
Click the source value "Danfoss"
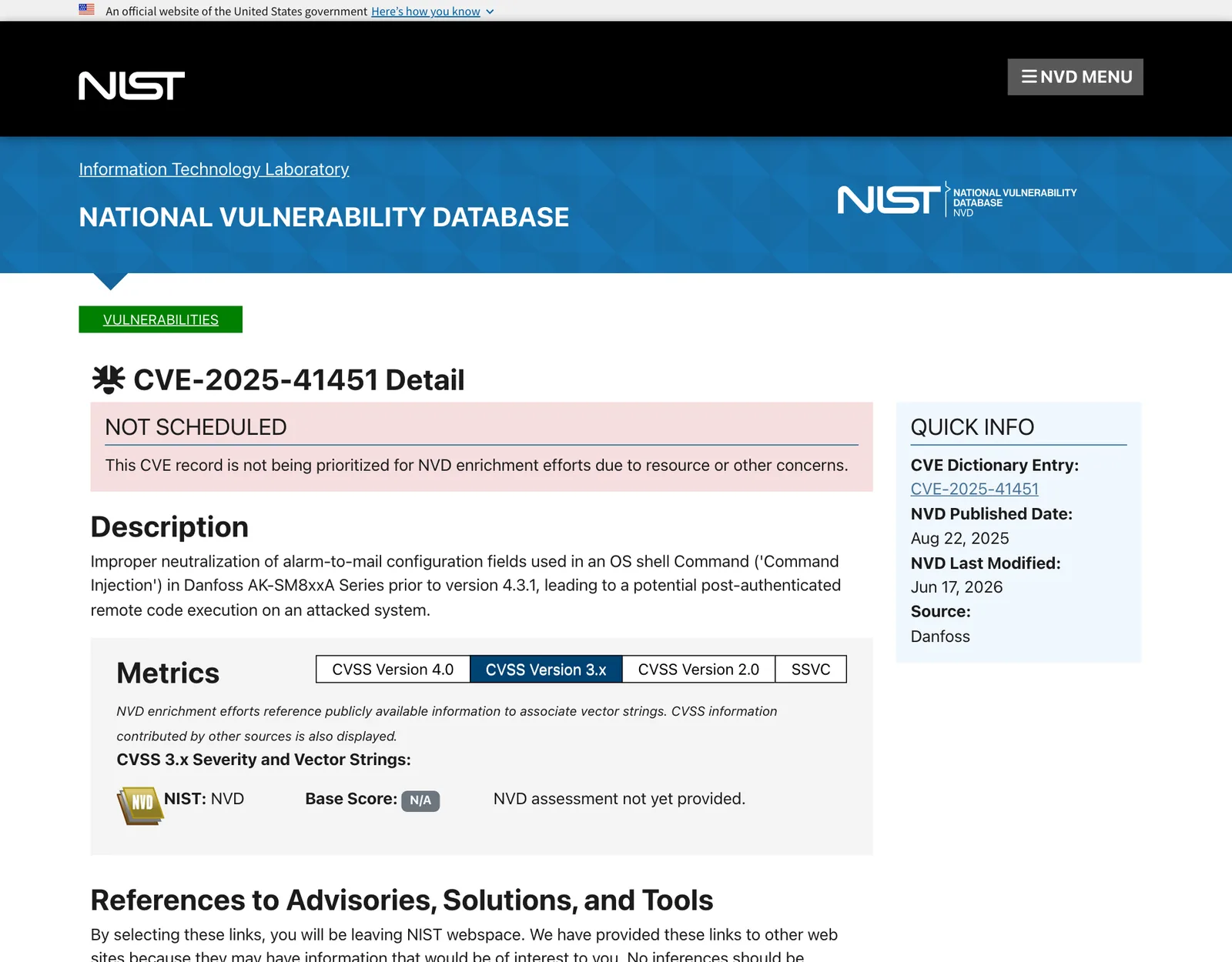click(x=940, y=636)
